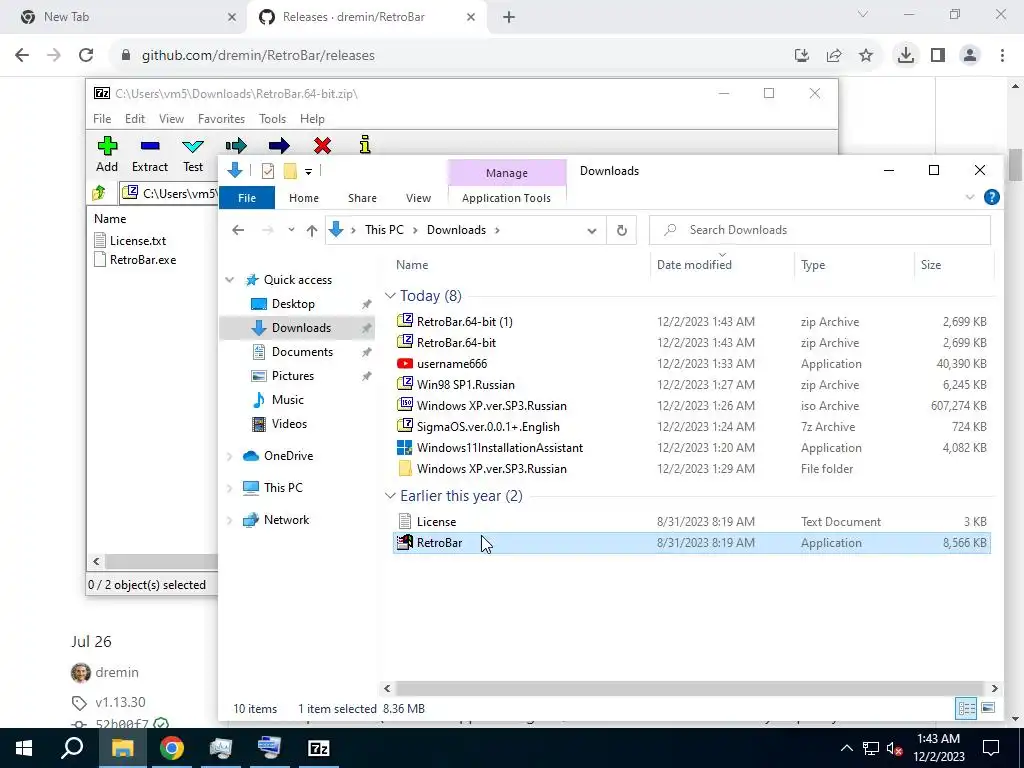
Task: Click New folder icon in Explorer title bar
Action: tap(290, 171)
